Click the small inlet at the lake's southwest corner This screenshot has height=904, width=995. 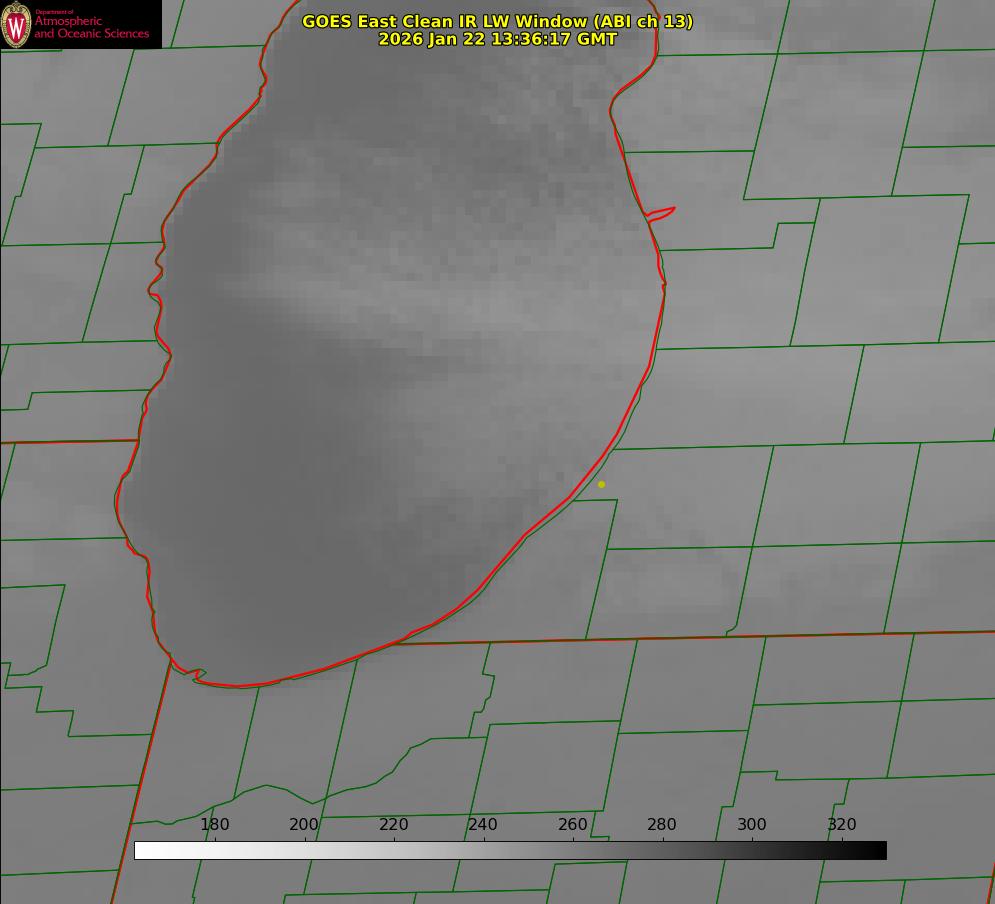[x=196, y=675]
